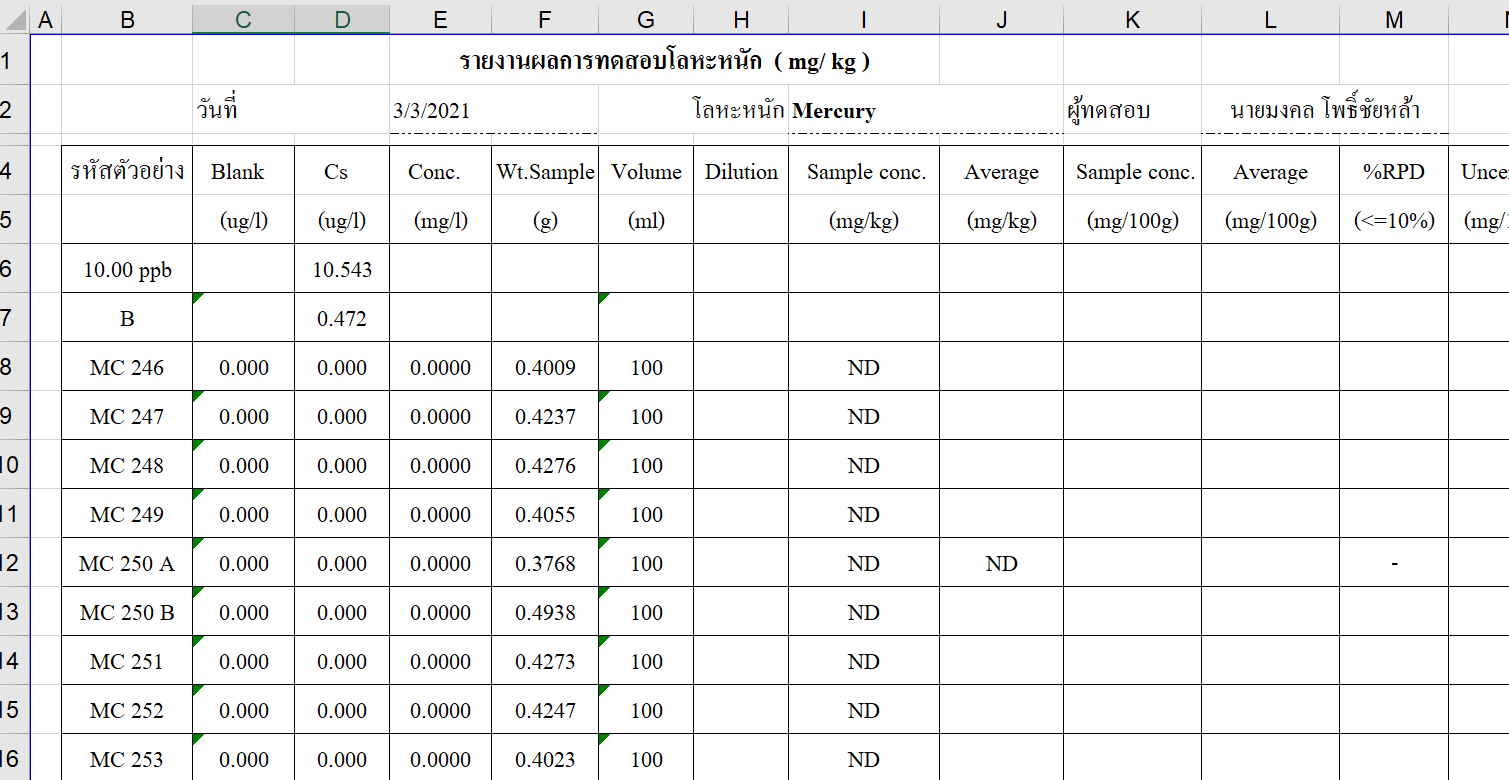Click weight value 0.4023

click(x=545, y=759)
